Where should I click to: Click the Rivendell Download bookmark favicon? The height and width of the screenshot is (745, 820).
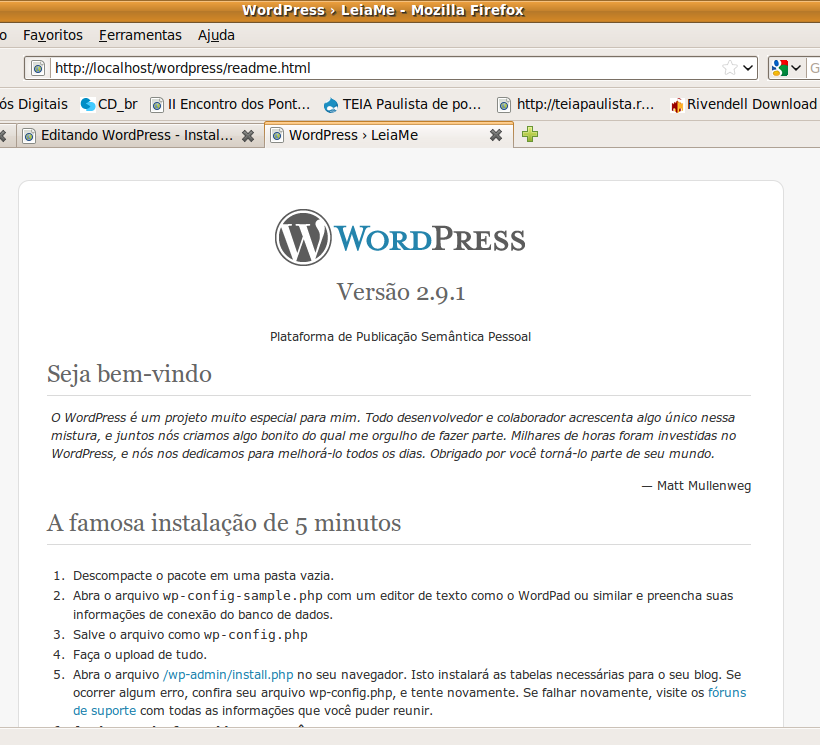coord(677,106)
